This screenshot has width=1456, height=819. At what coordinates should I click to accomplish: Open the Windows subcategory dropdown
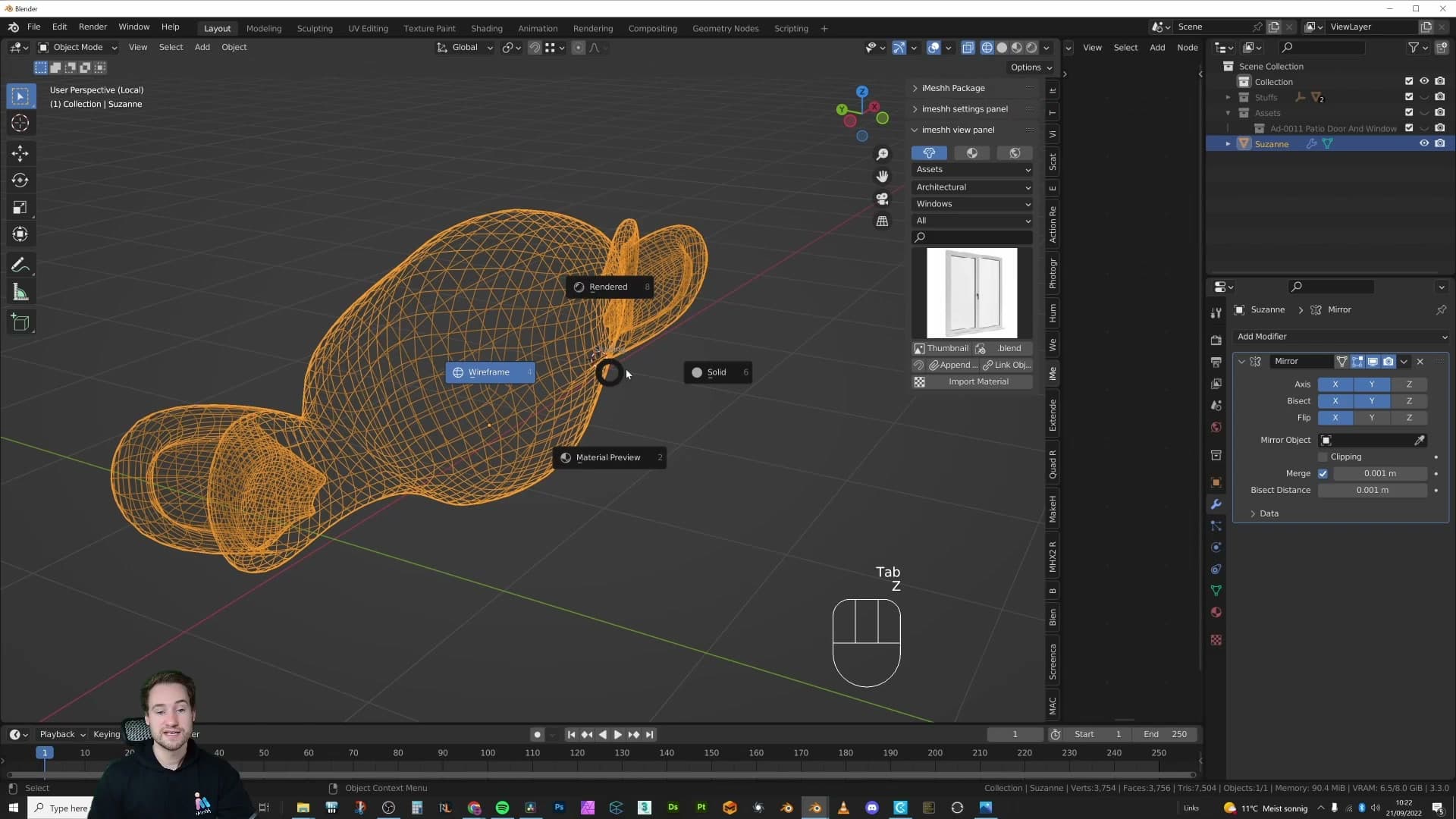(972, 204)
